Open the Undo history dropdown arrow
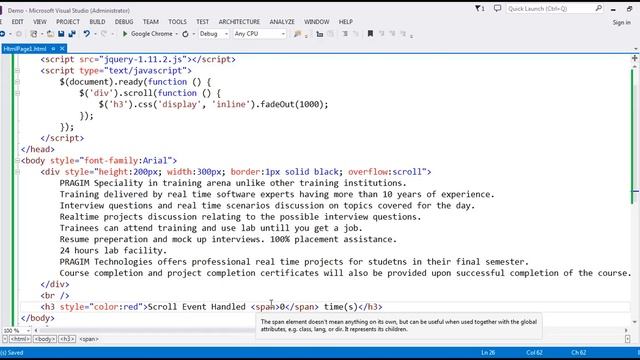Screen dimensions: 640x360 [x=95, y=34]
